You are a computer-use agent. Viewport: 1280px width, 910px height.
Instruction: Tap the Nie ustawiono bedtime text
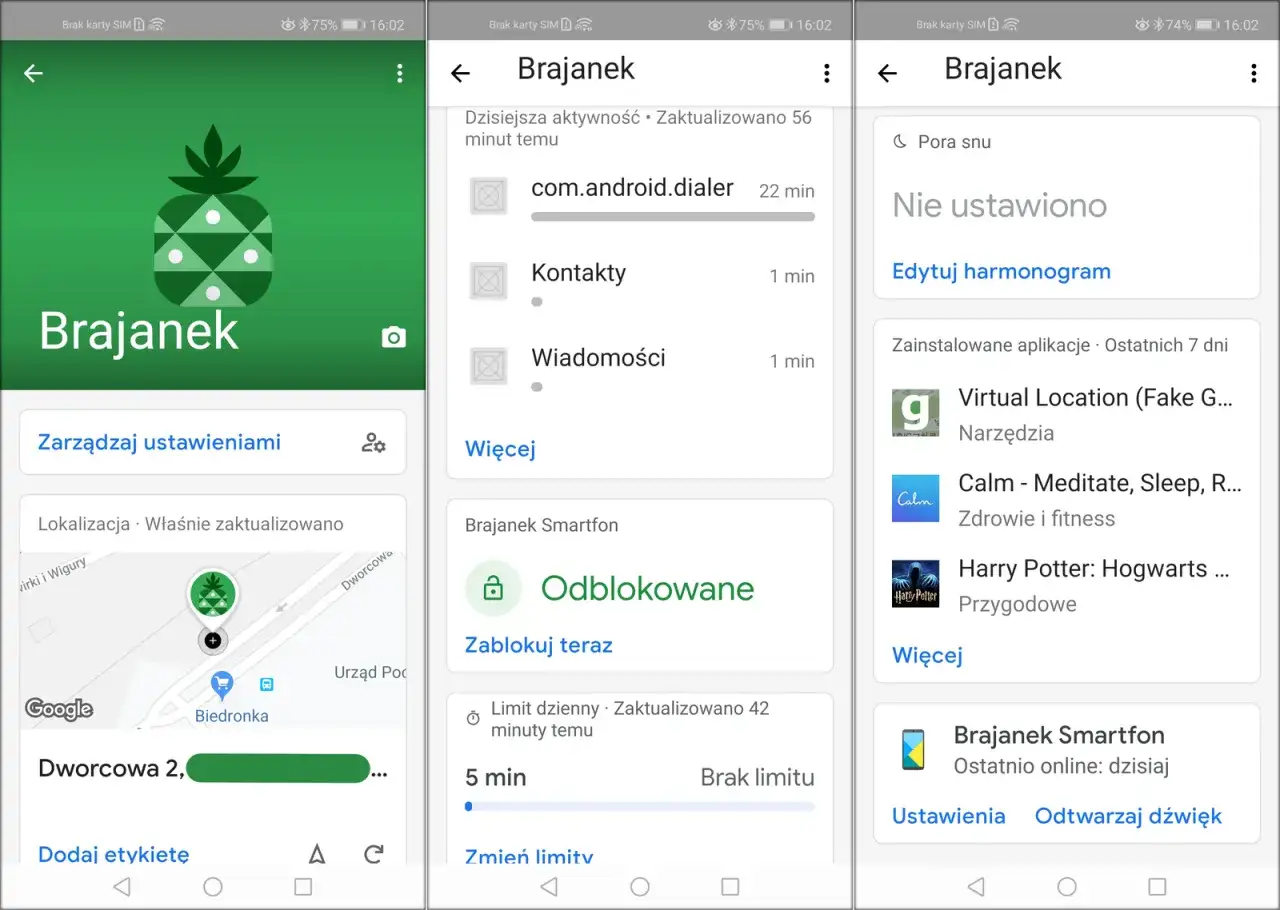point(1000,205)
